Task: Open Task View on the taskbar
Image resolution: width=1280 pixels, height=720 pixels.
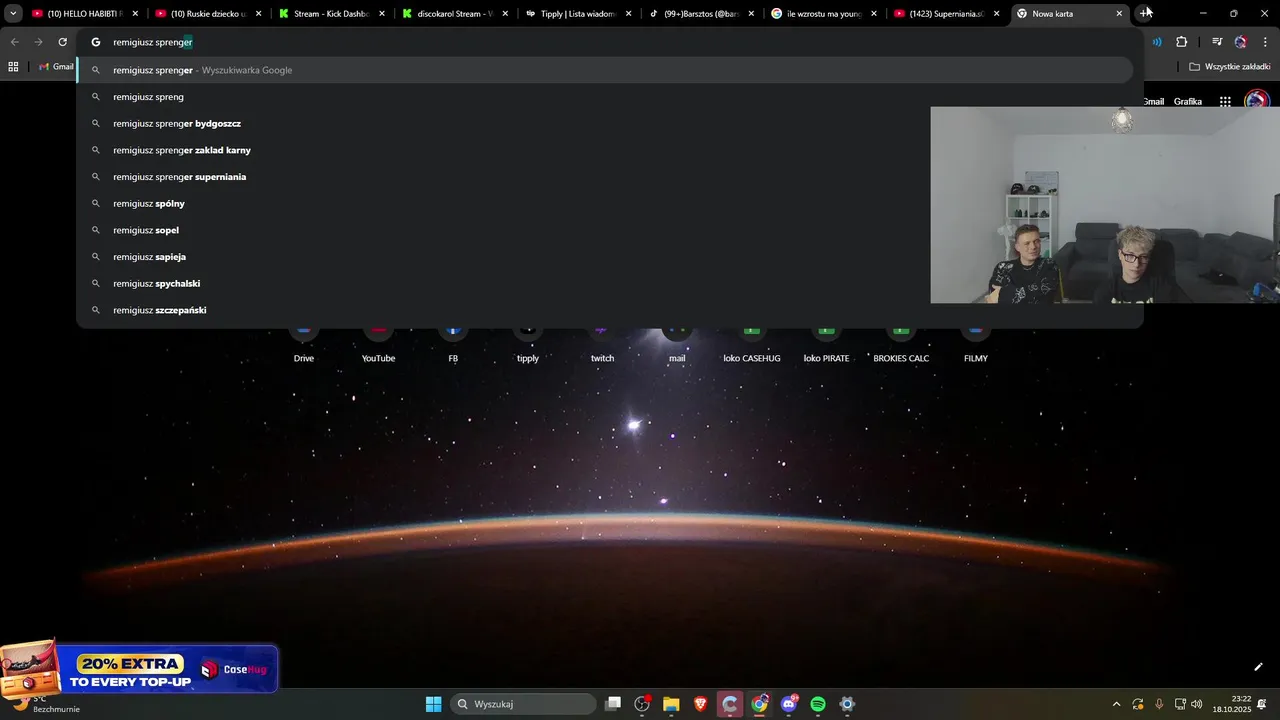Action: (613, 704)
